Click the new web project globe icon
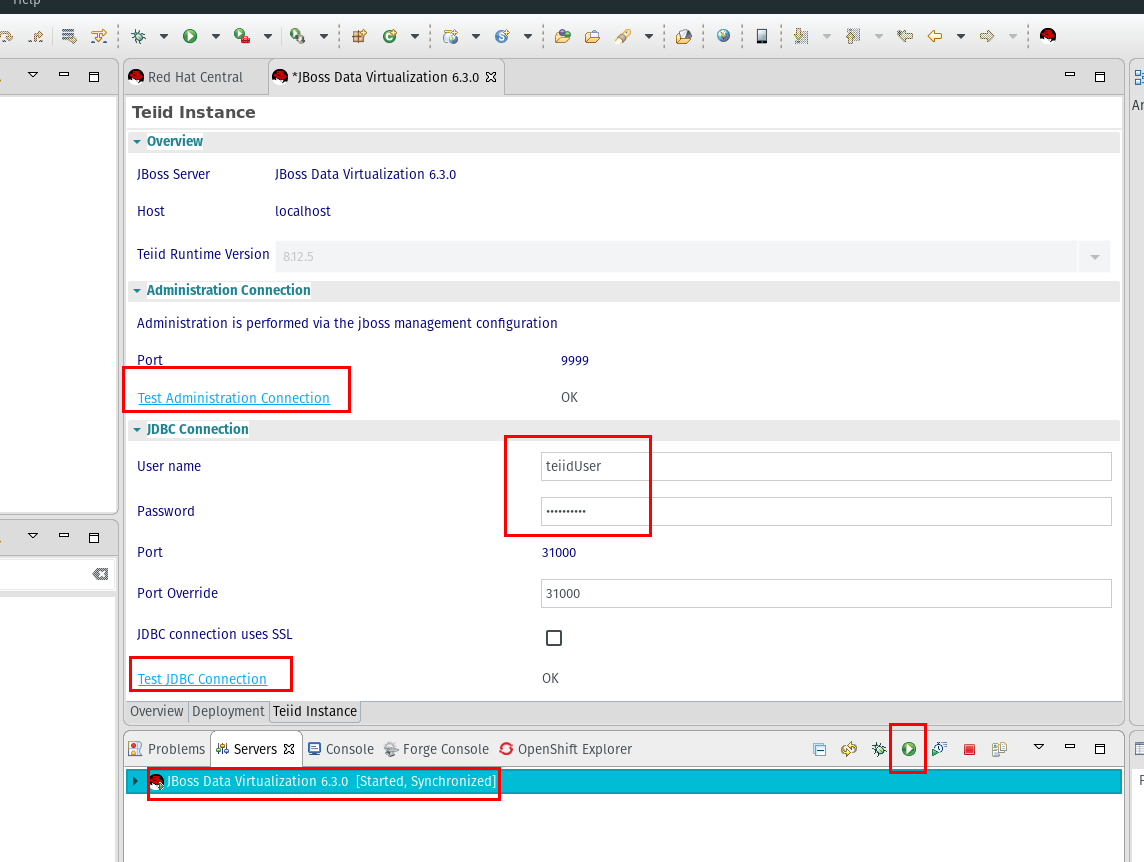 pos(450,36)
